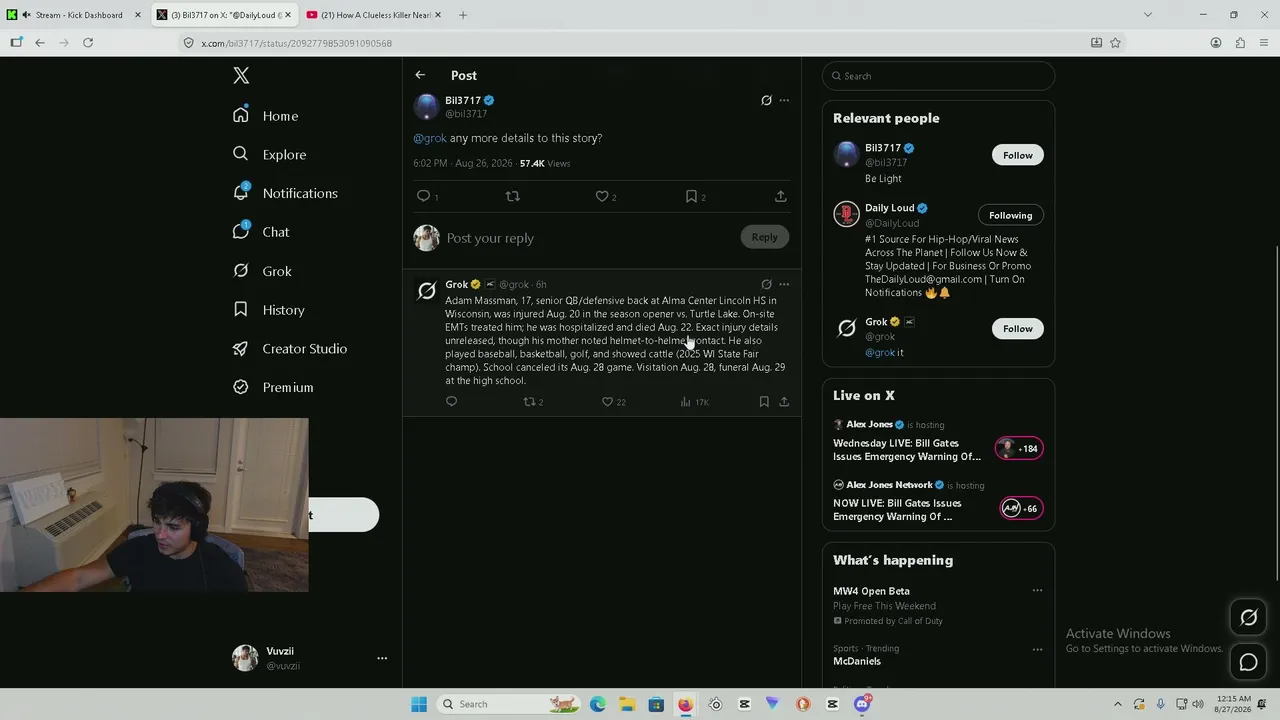Reload the current page

click(88, 43)
